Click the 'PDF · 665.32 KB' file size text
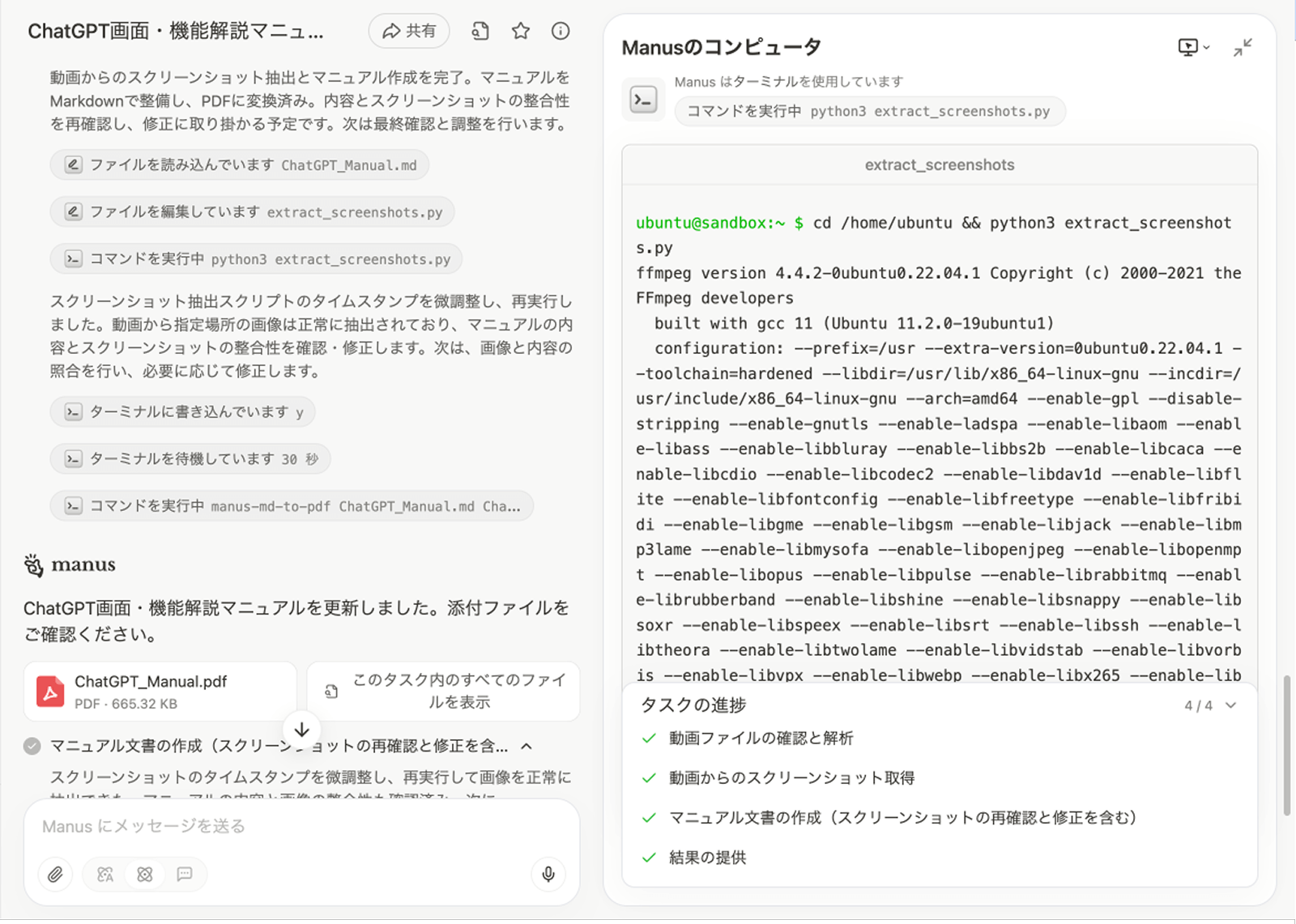This screenshot has height=924, width=1296. [126, 705]
